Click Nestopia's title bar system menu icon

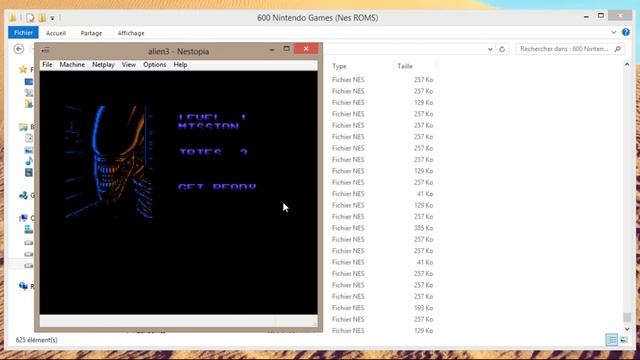pyautogui.click(x=45, y=51)
